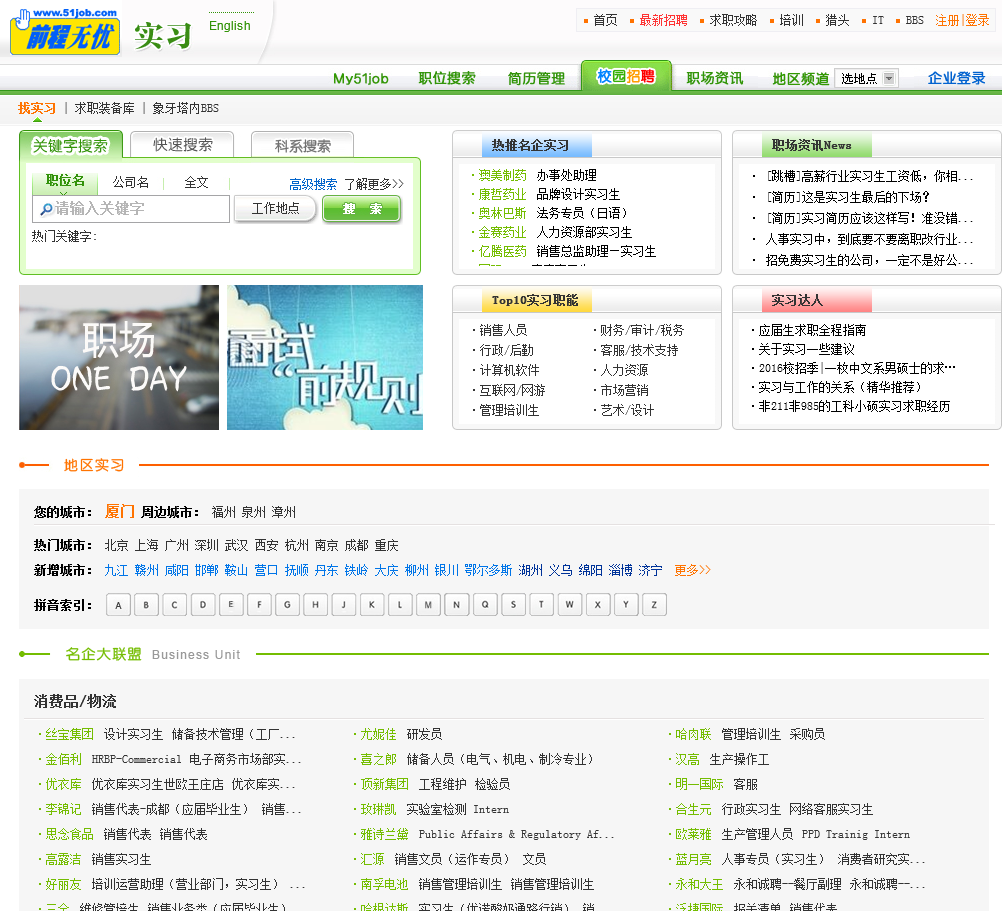The height and width of the screenshot is (911, 1002).
Task: Click 企业登录 link
Action: [x=956, y=79]
